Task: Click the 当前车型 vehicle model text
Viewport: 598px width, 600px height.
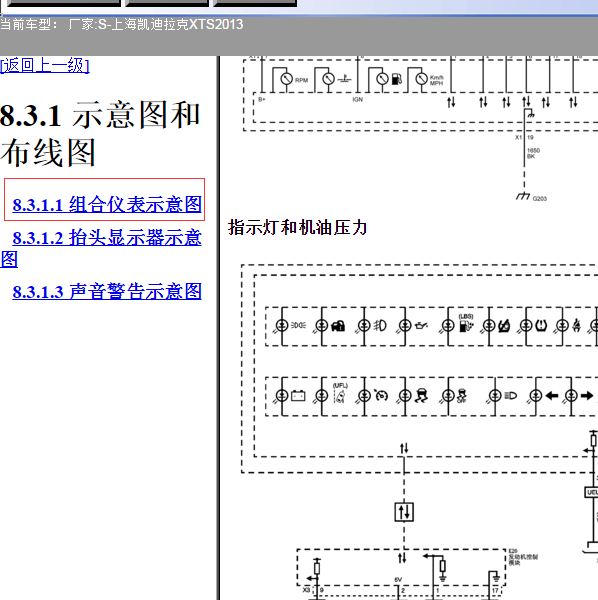Action: 122,24
